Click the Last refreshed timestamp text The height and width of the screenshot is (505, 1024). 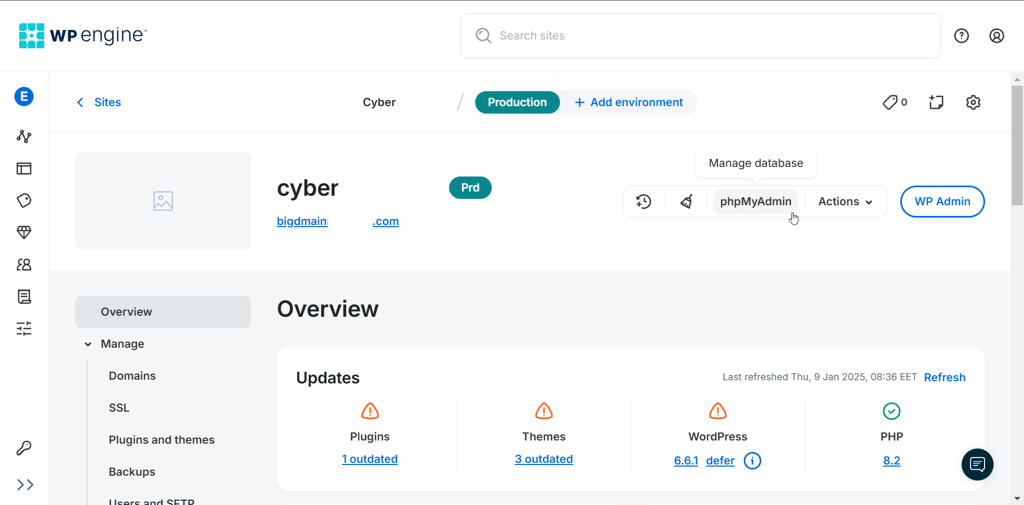pyautogui.click(x=820, y=378)
